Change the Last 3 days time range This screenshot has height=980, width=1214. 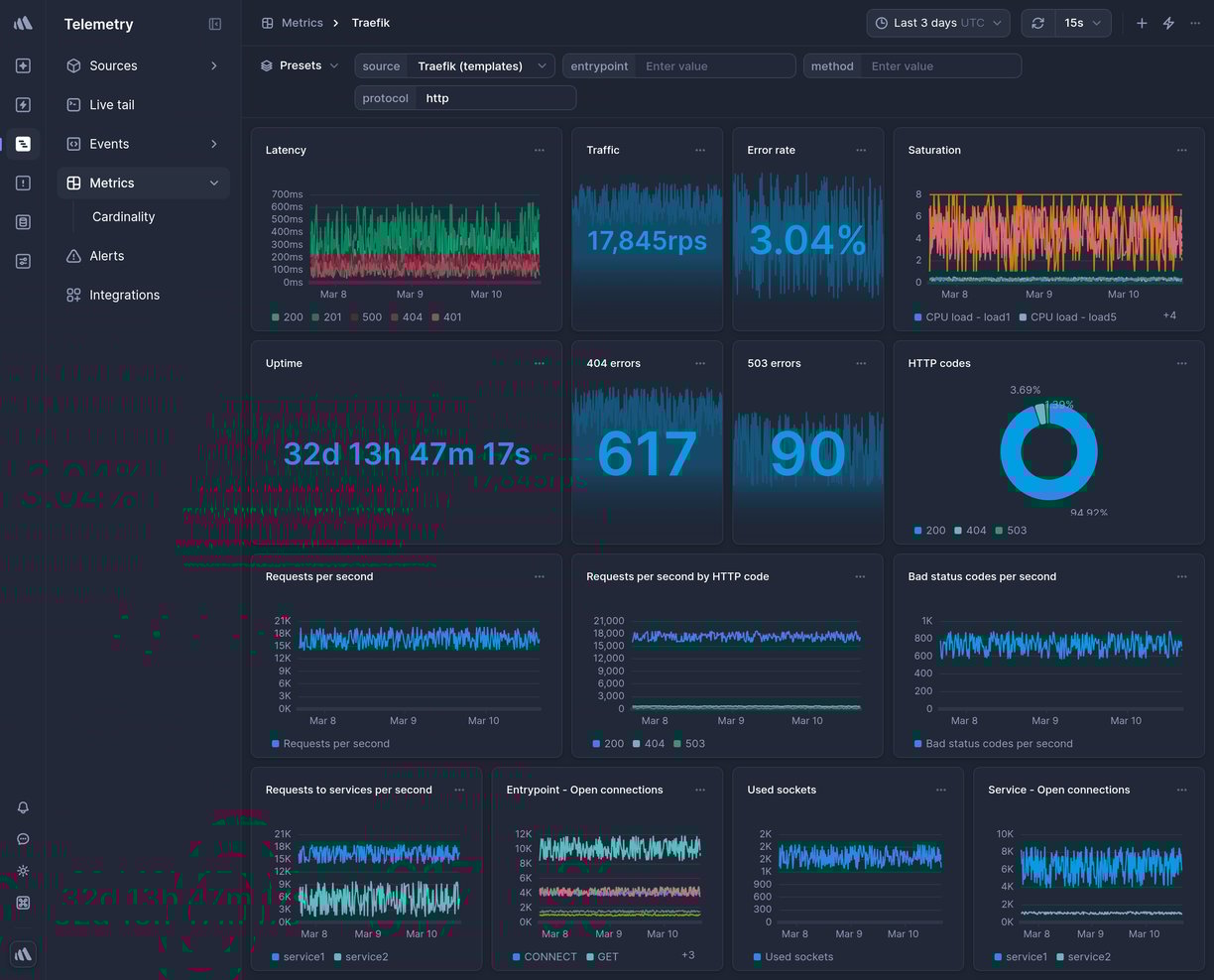[x=936, y=22]
